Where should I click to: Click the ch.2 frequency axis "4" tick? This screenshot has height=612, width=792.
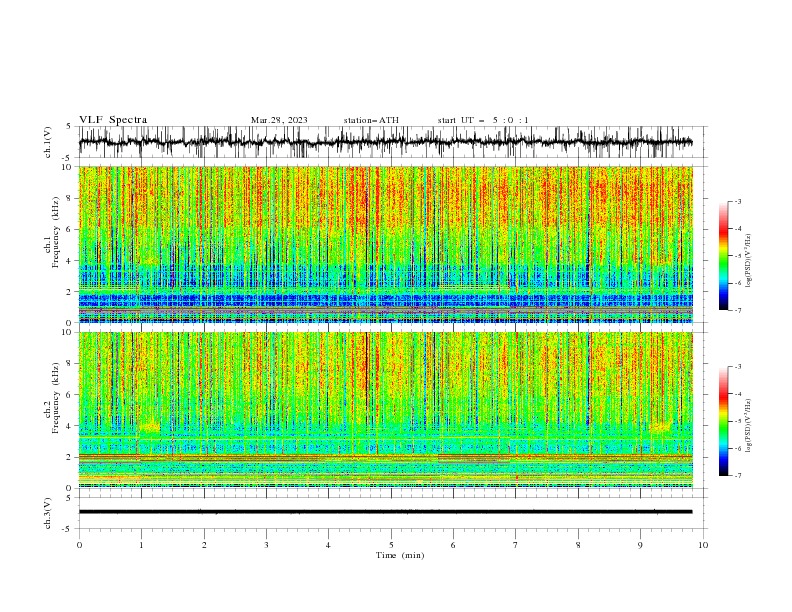point(69,426)
